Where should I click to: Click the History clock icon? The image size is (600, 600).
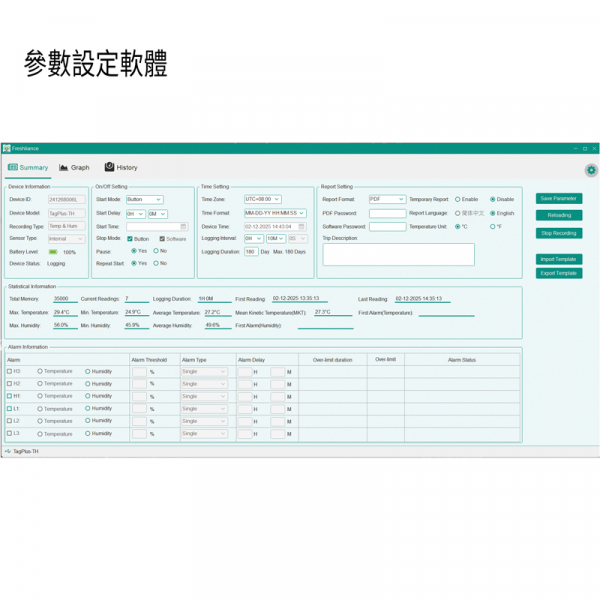110,168
